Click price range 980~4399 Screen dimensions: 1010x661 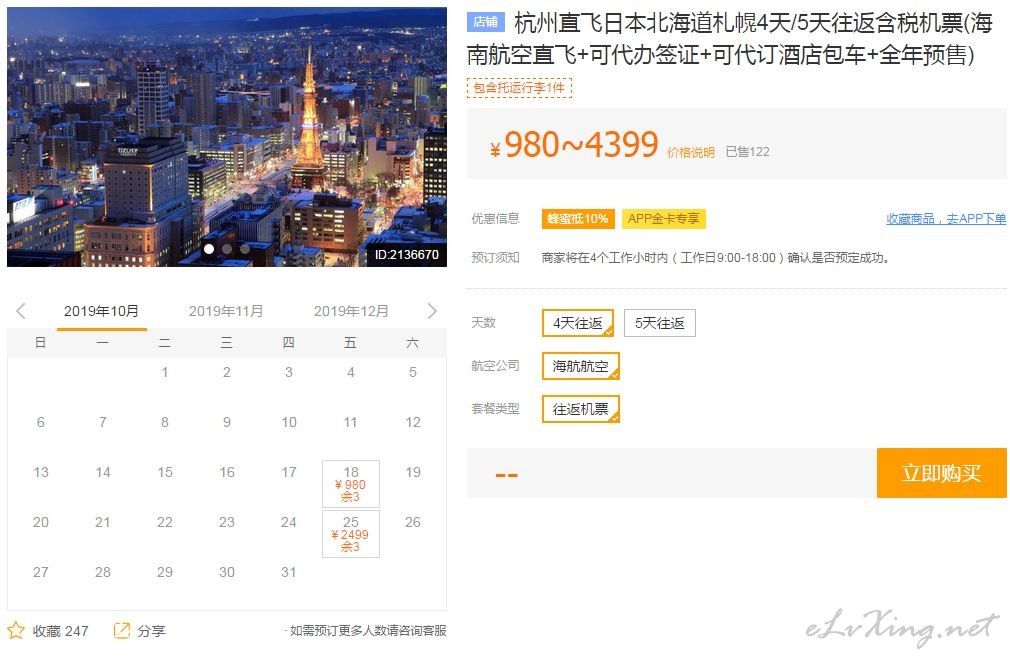(581, 144)
